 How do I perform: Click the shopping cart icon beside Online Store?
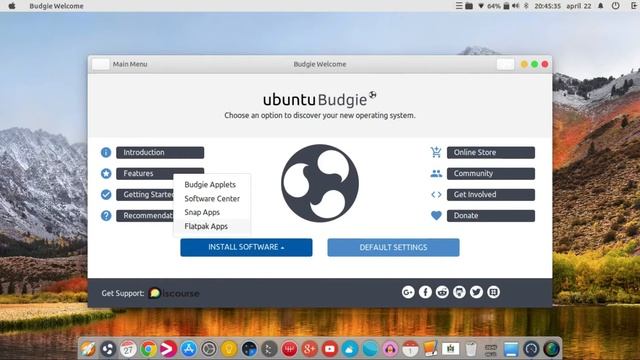coord(436,152)
